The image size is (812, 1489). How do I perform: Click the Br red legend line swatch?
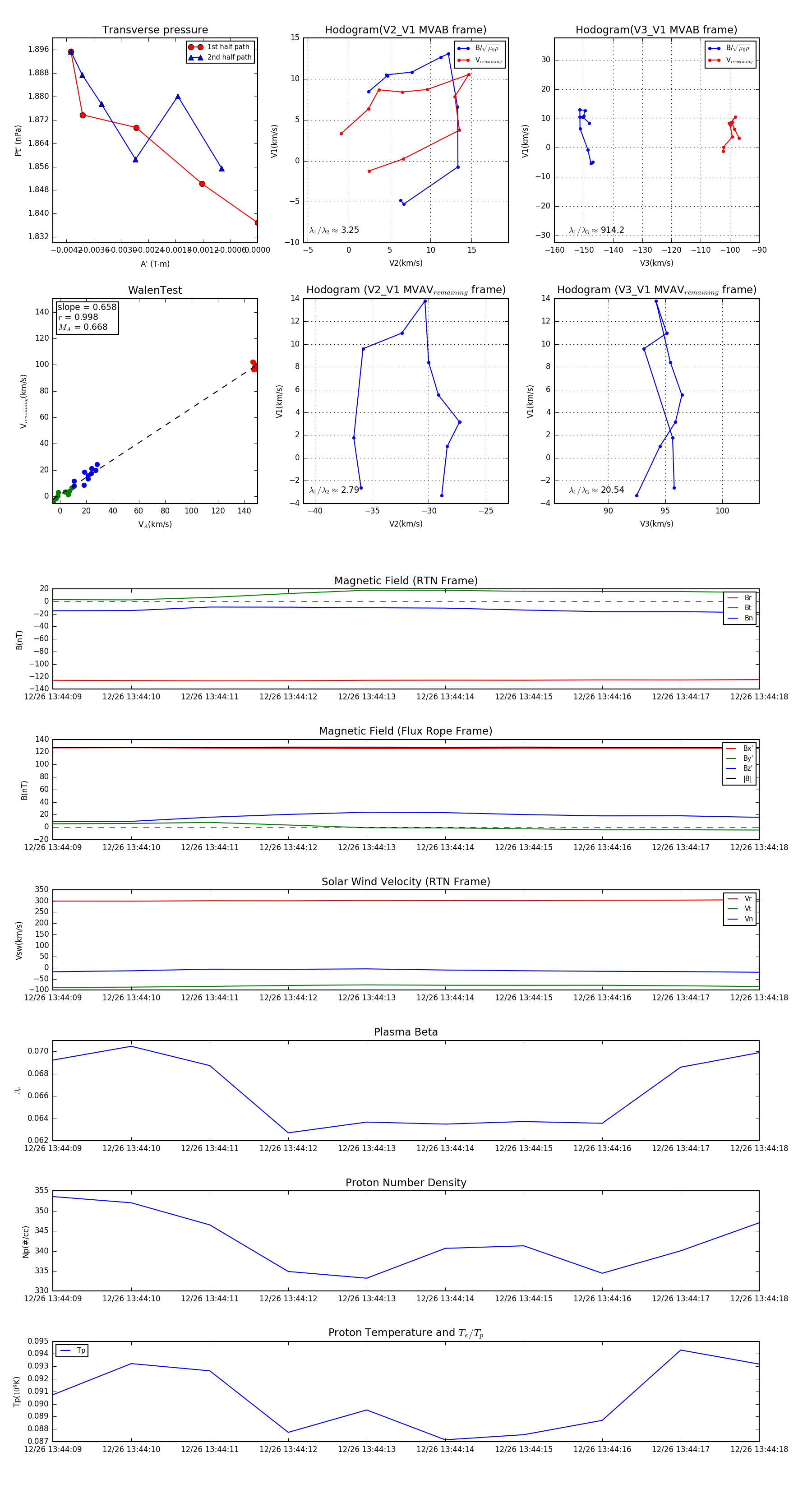pyautogui.click(x=732, y=598)
